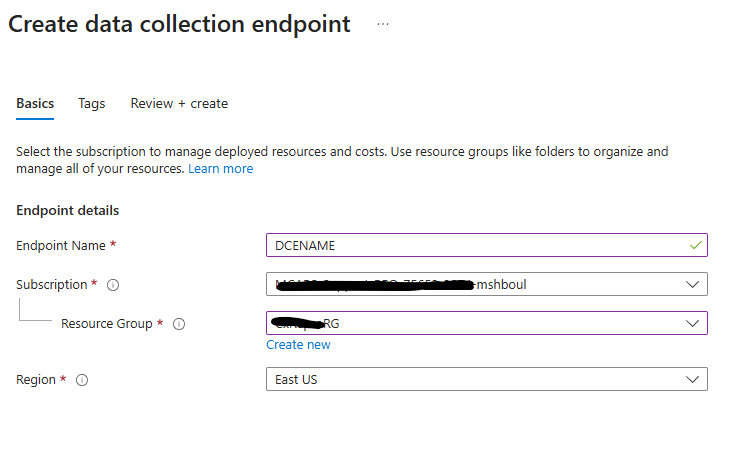
Task: Expand the Resource Group dropdown
Action: [x=486, y=324]
